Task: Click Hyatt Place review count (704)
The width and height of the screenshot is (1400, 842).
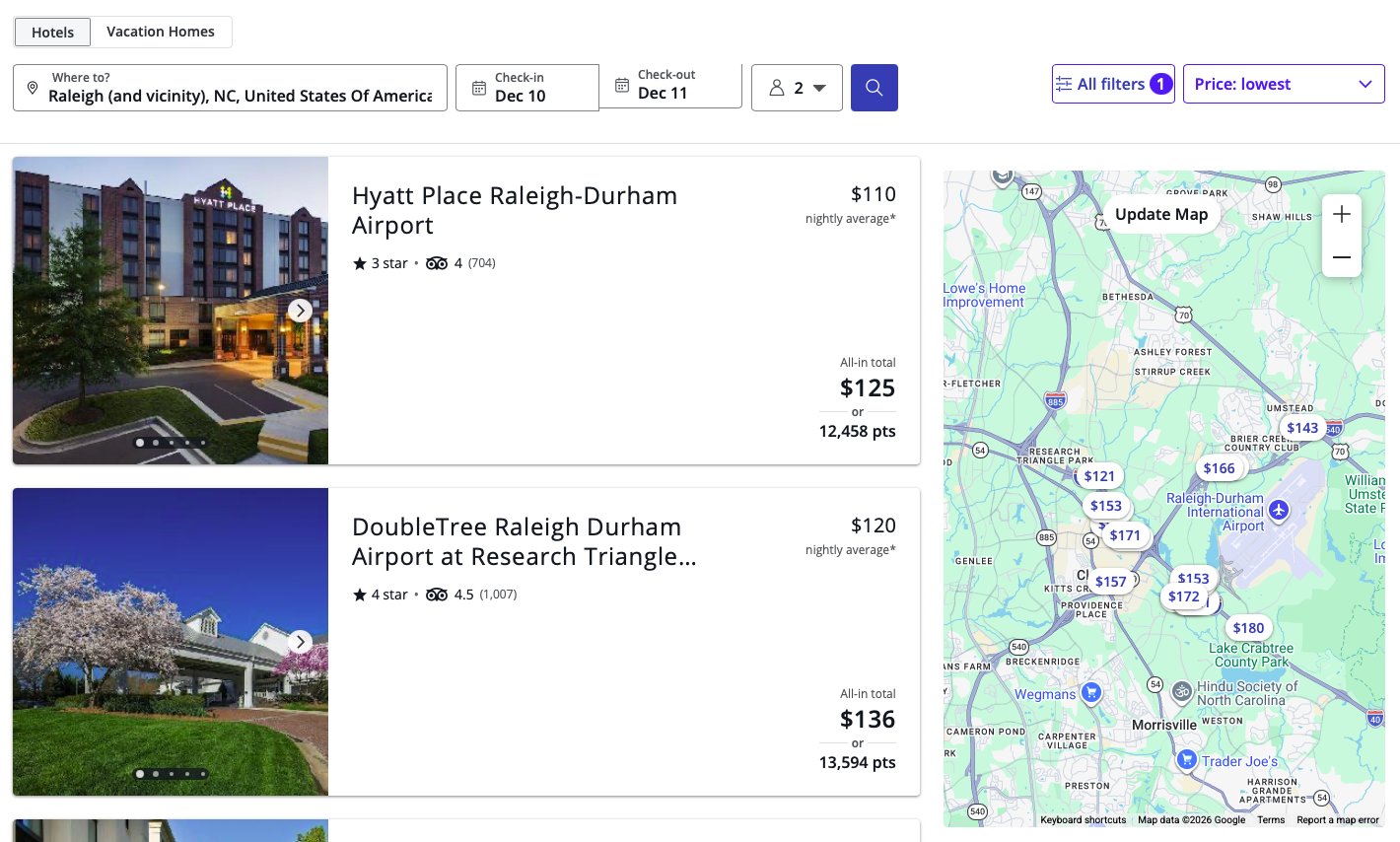Action: [482, 263]
